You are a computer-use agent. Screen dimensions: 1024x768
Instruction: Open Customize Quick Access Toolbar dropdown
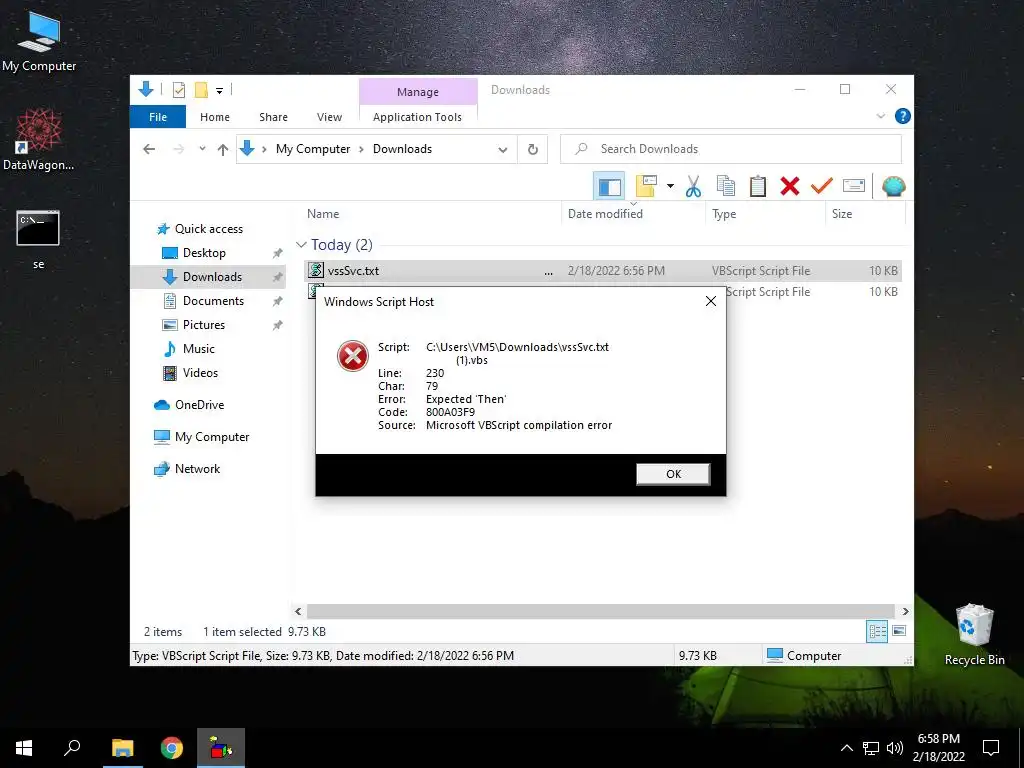[x=219, y=91]
